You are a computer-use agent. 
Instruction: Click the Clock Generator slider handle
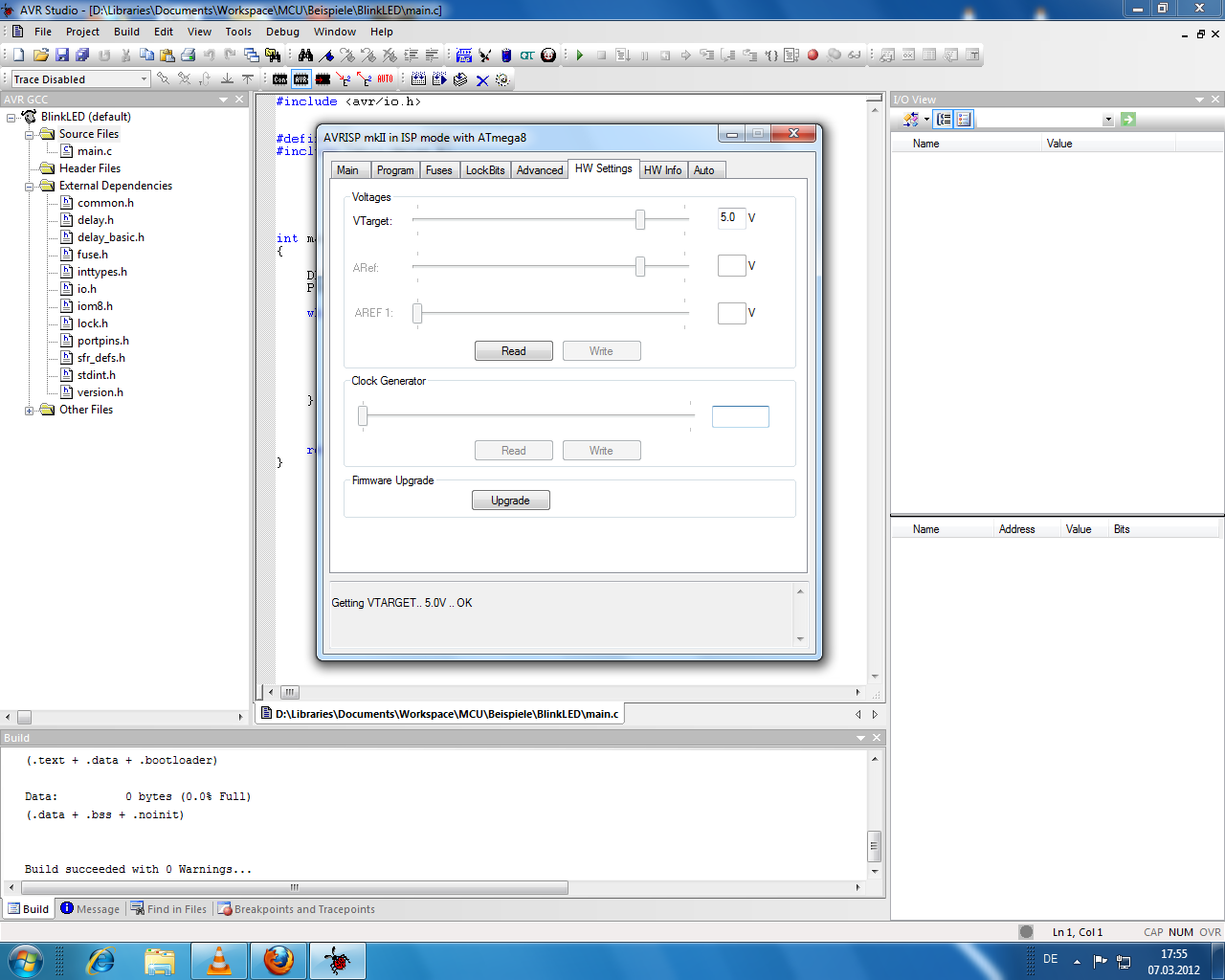point(363,415)
